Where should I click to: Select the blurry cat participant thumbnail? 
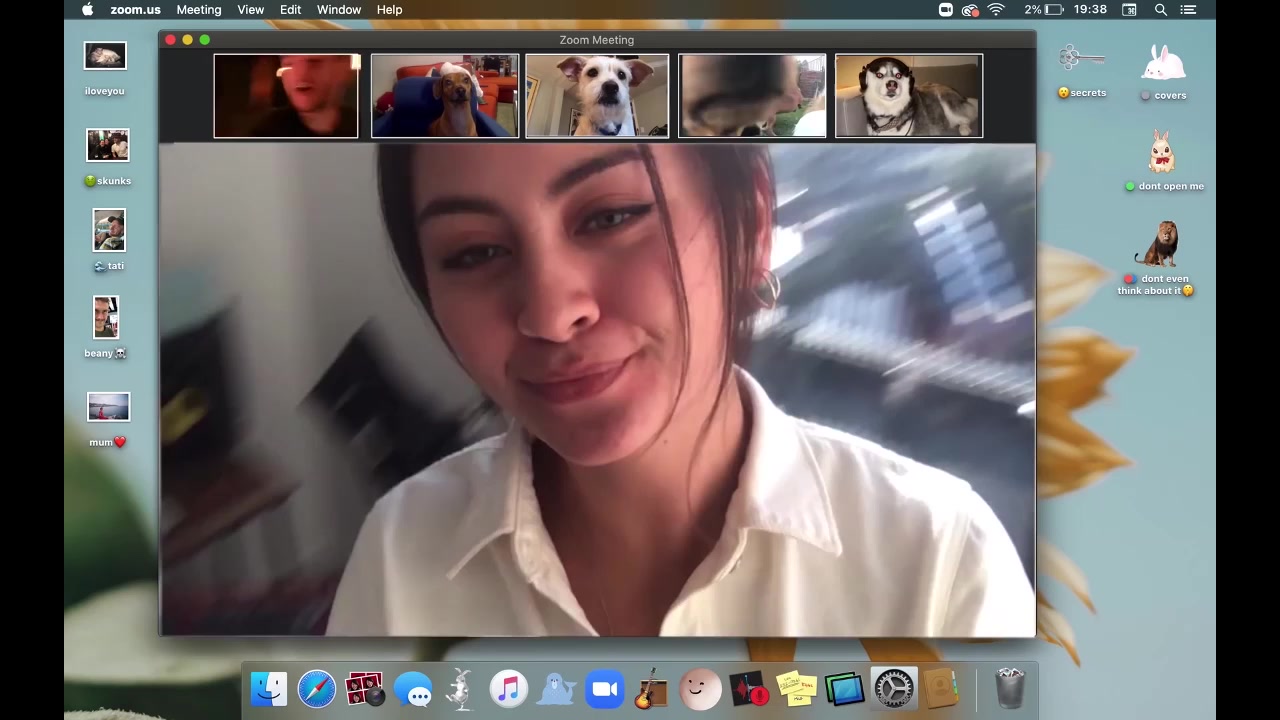(x=753, y=96)
